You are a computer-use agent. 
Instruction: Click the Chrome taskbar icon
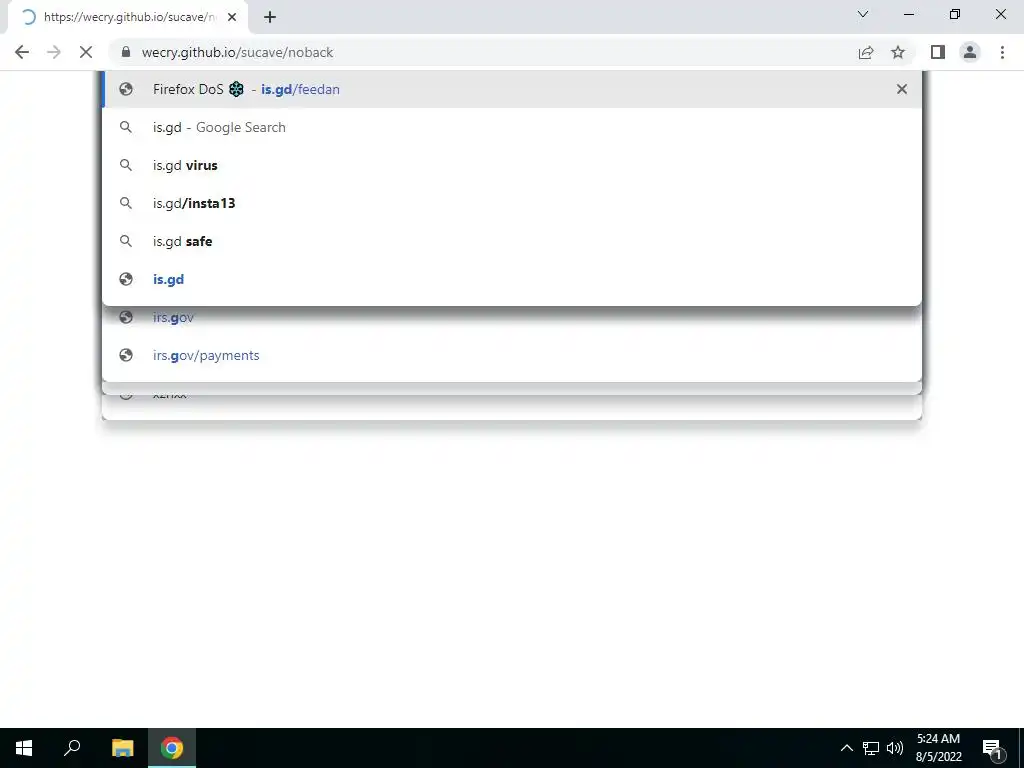click(172, 748)
